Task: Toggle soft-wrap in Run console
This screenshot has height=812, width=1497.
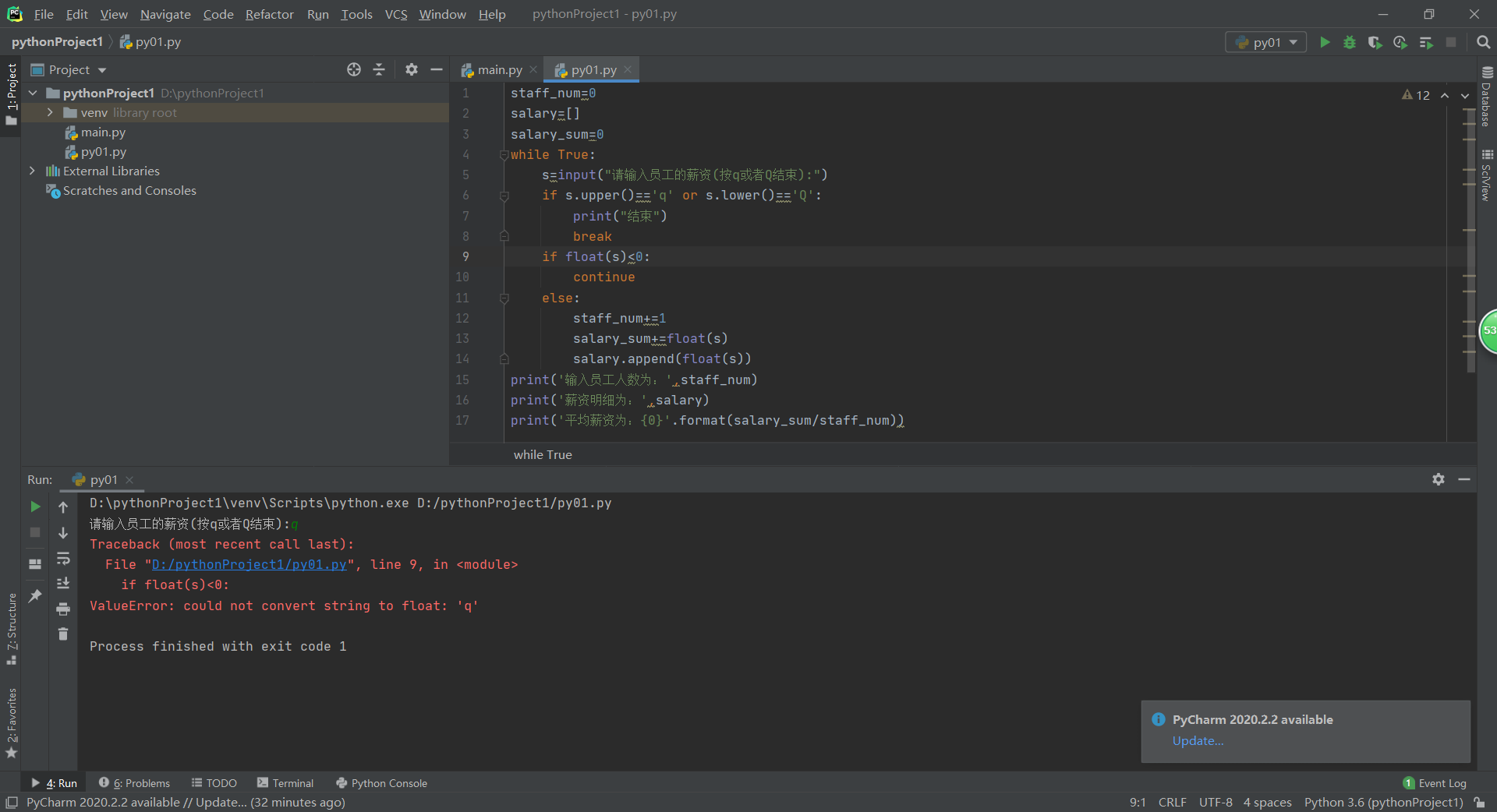Action: click(63, 558)
